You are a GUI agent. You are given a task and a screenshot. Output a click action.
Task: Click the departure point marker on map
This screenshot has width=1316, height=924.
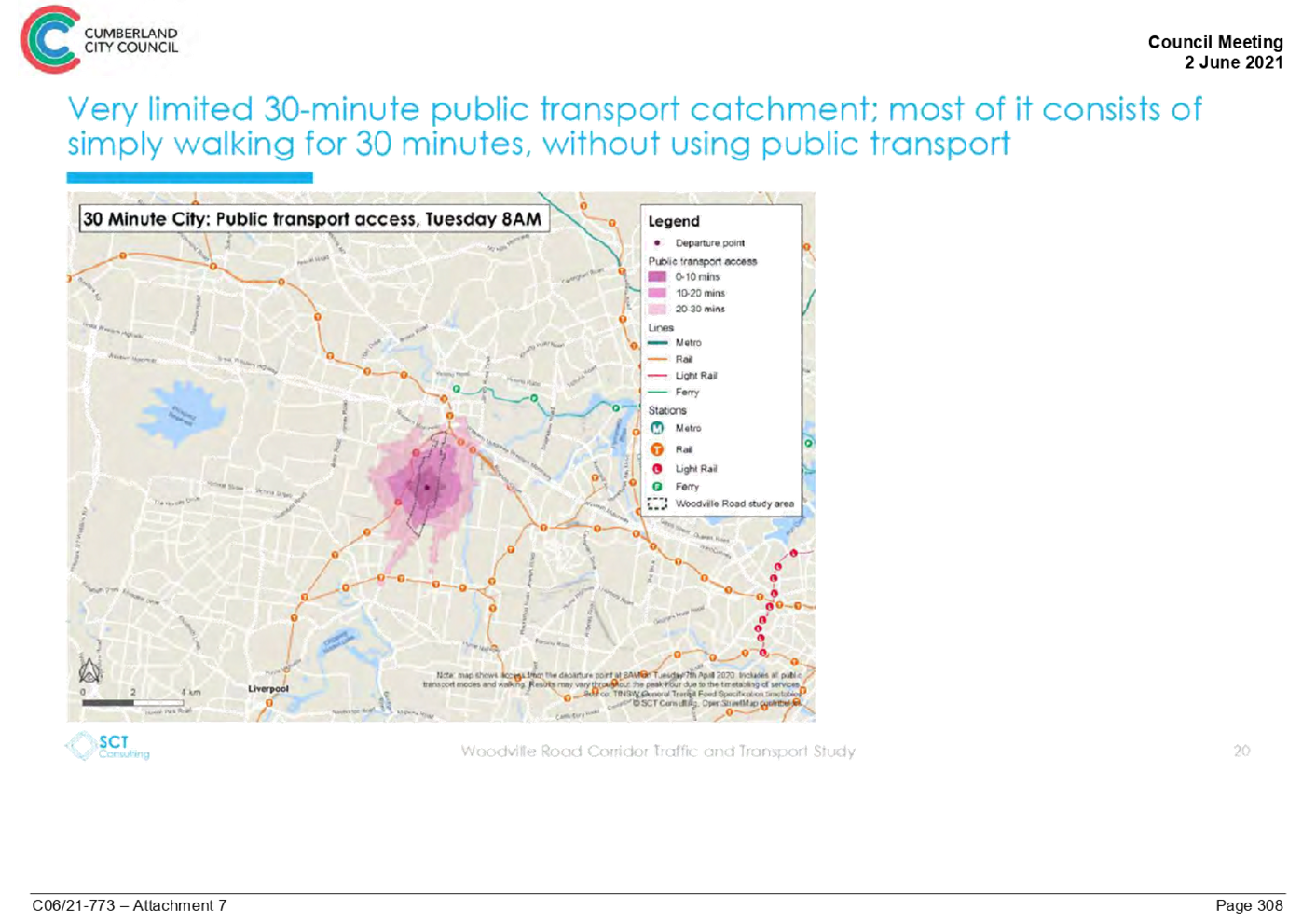click(427, 487)
